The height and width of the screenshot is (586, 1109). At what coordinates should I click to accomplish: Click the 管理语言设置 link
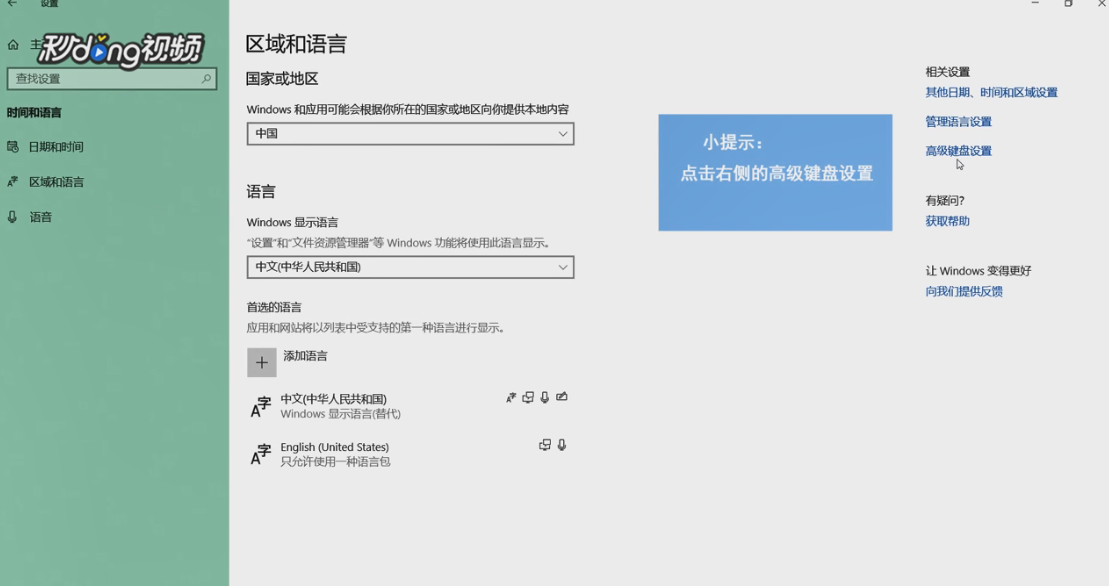[x=958, y=120]
